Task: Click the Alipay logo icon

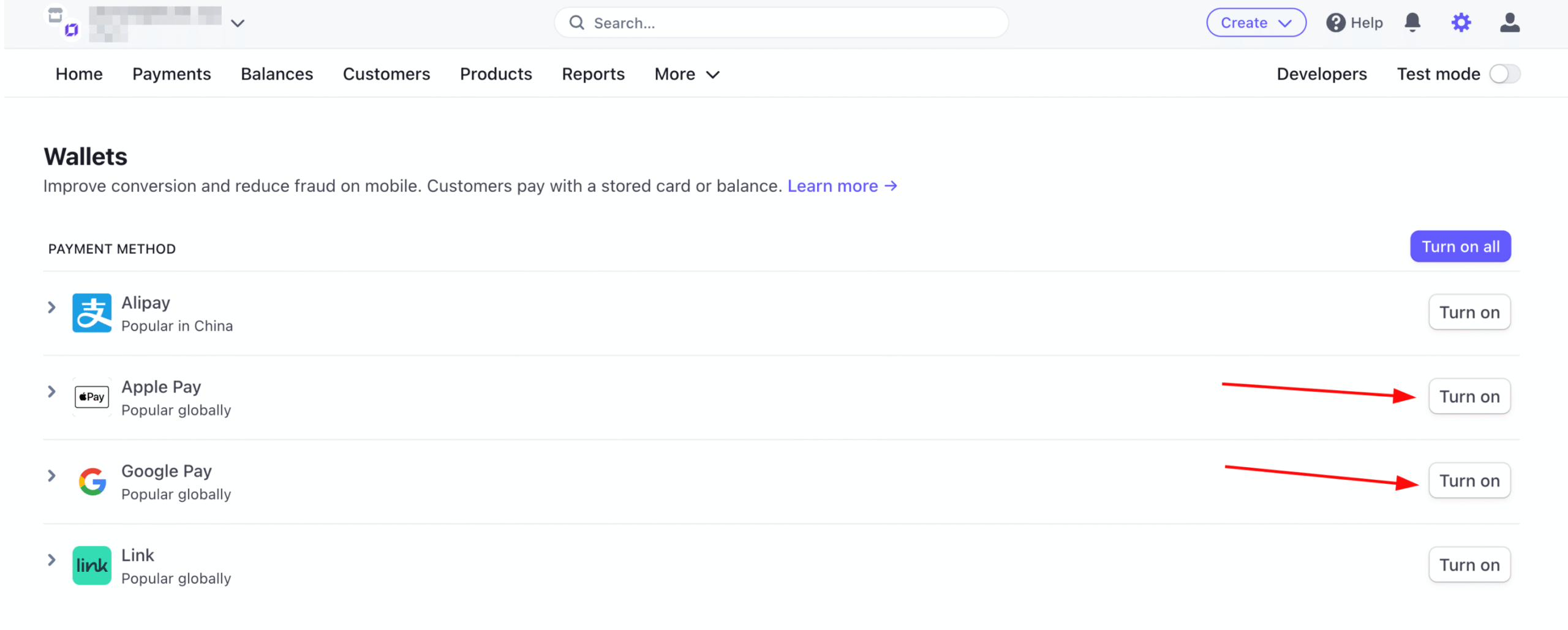Action: (x=92, y=313)
